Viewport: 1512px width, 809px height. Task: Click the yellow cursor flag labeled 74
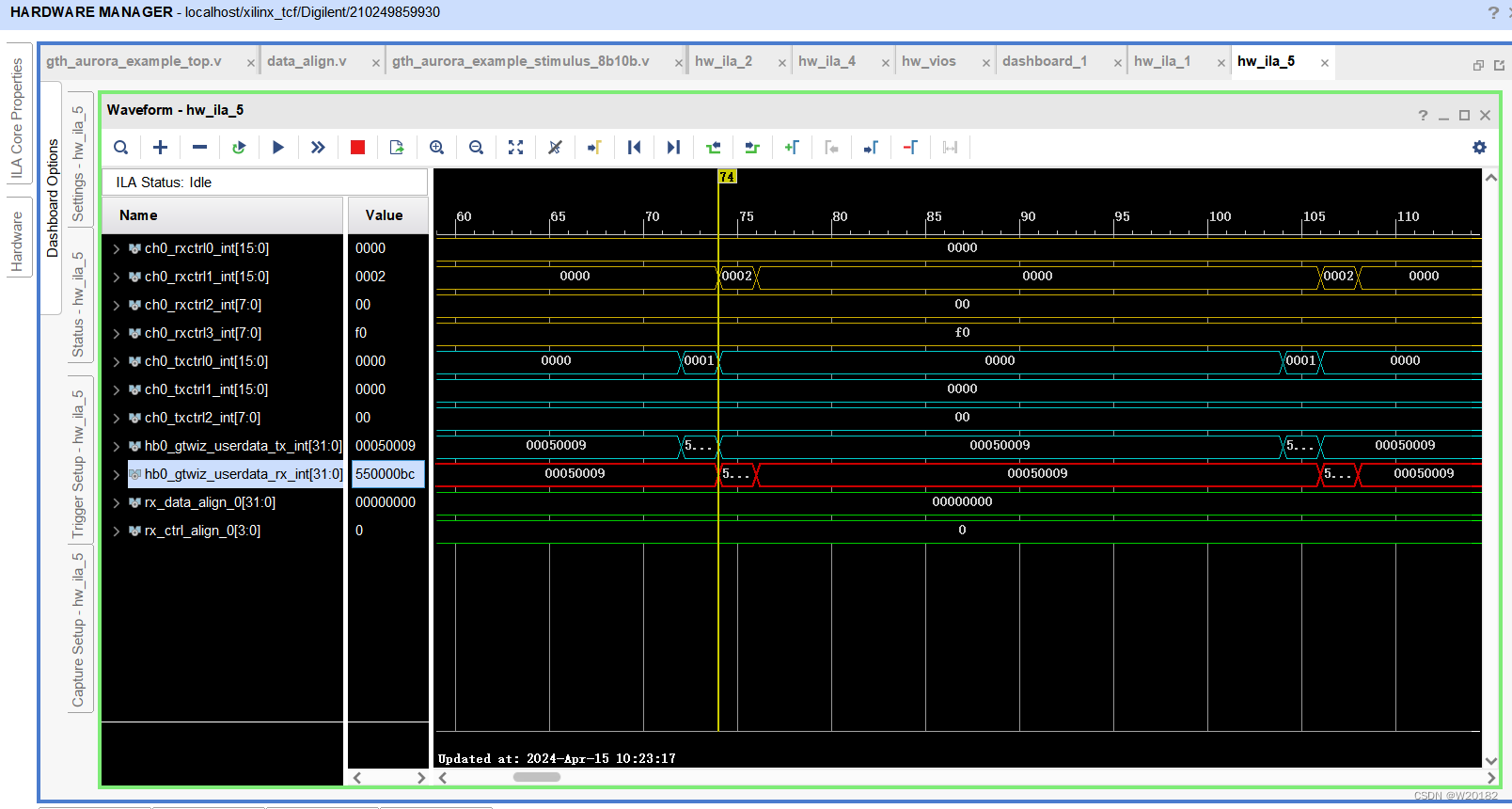coord(727,177)
